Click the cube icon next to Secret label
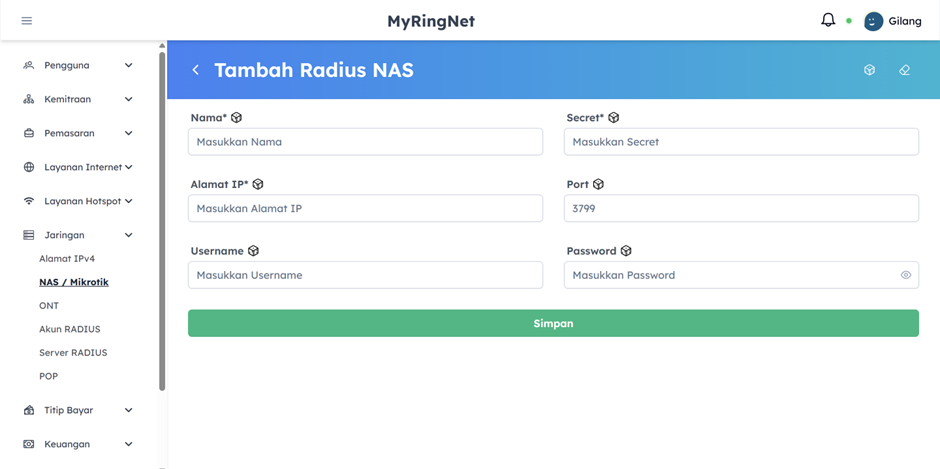This screenshot has height=469, width=940. (614, 118)
